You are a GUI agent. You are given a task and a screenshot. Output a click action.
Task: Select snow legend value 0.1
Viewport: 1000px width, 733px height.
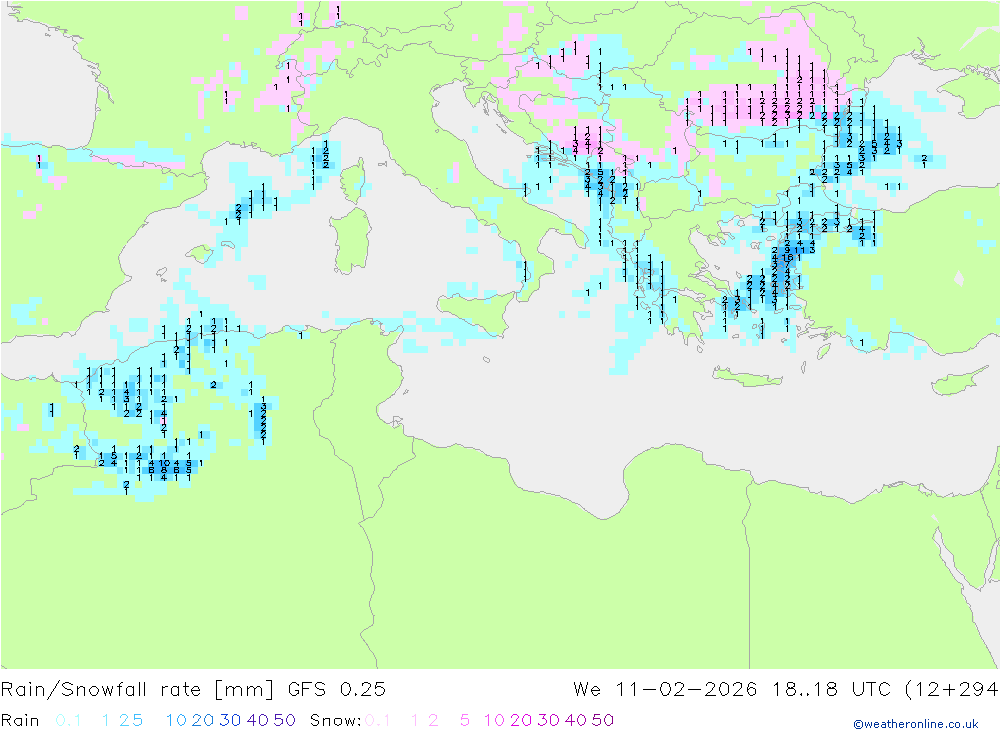[x=378, y=720]
